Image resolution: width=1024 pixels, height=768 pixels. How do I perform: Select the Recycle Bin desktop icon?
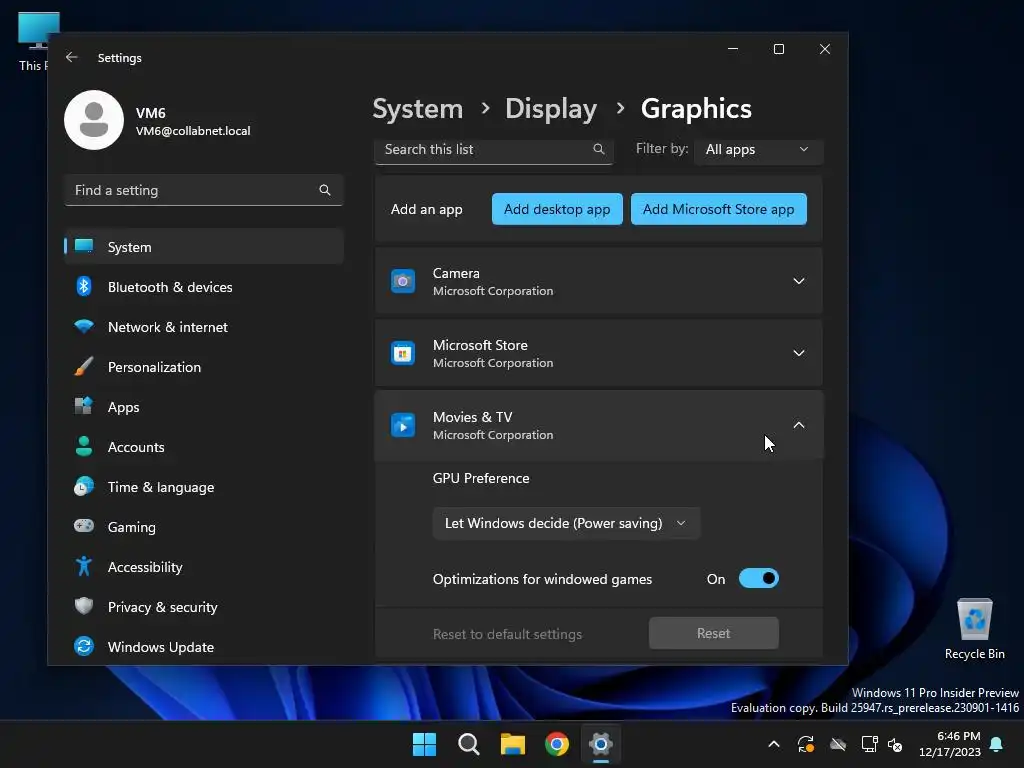tap(975, 628)
